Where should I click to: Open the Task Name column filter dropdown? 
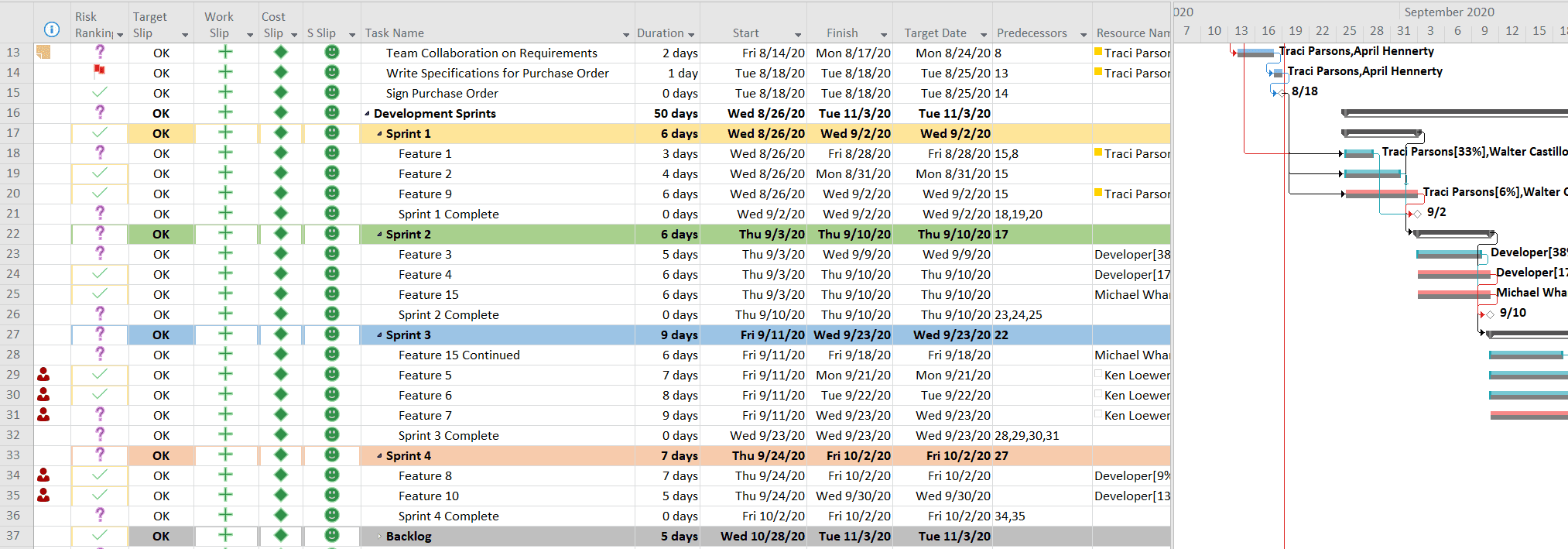(625, 35)
